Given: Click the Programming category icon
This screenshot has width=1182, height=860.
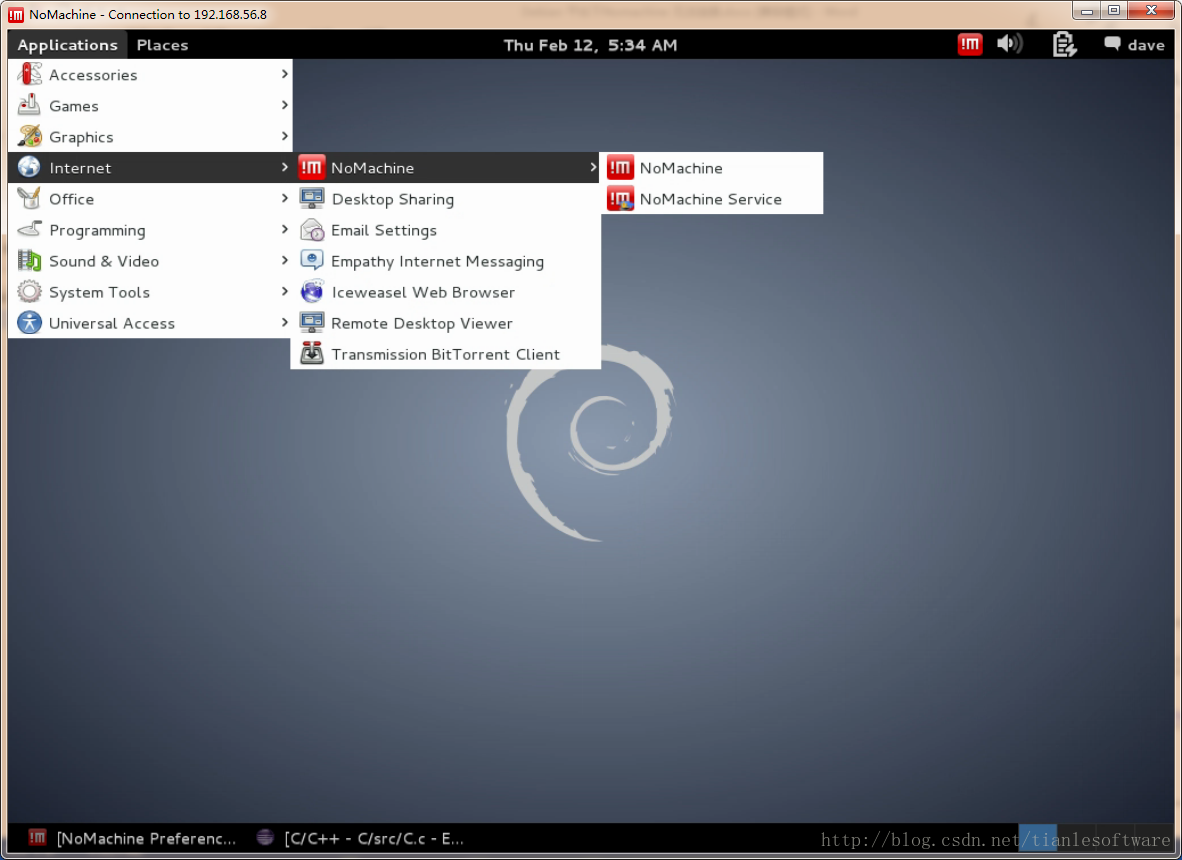Looking at the screenshot, I should tap(29, 229).
